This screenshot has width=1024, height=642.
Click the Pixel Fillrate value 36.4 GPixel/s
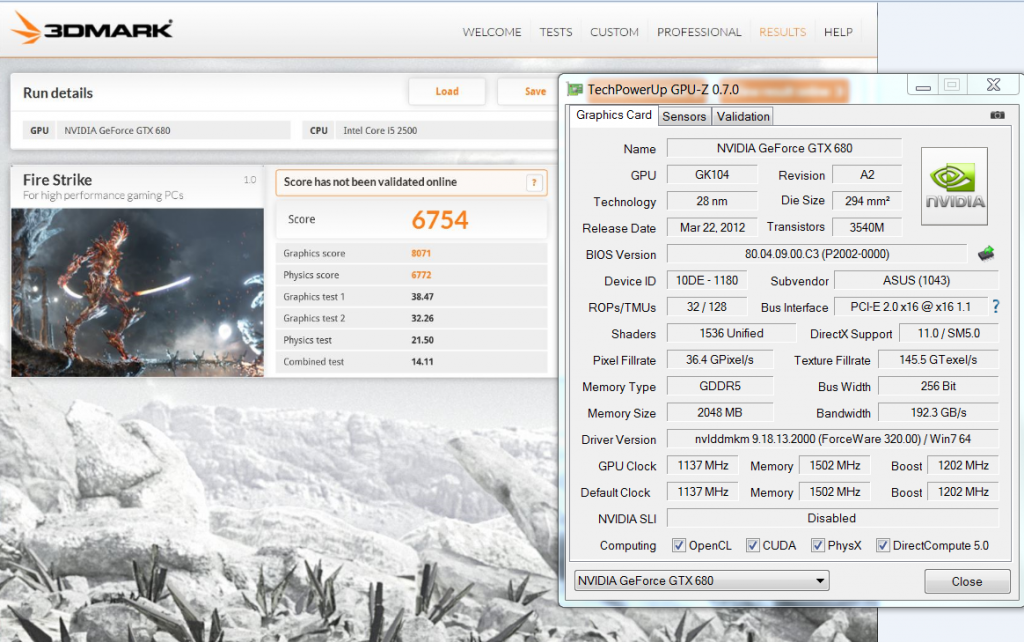pos(720,360)
